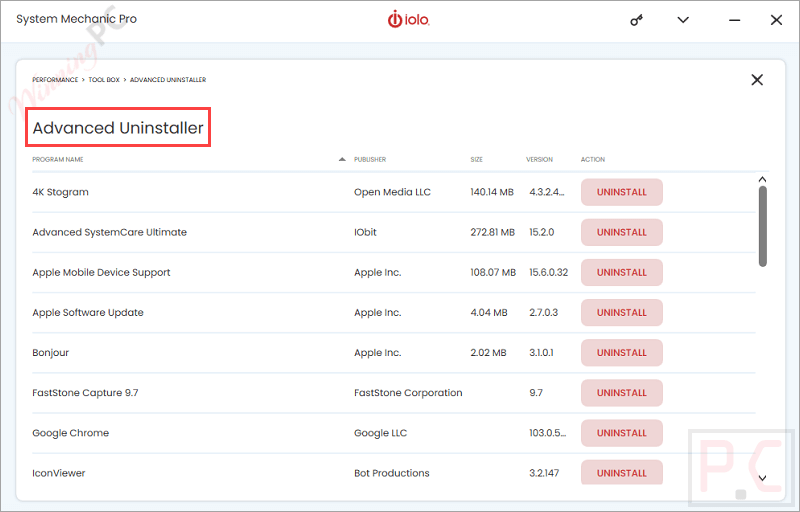Uninstall Google Chrome
Viewport: 800px width, 512px height.
click(621, 433)
